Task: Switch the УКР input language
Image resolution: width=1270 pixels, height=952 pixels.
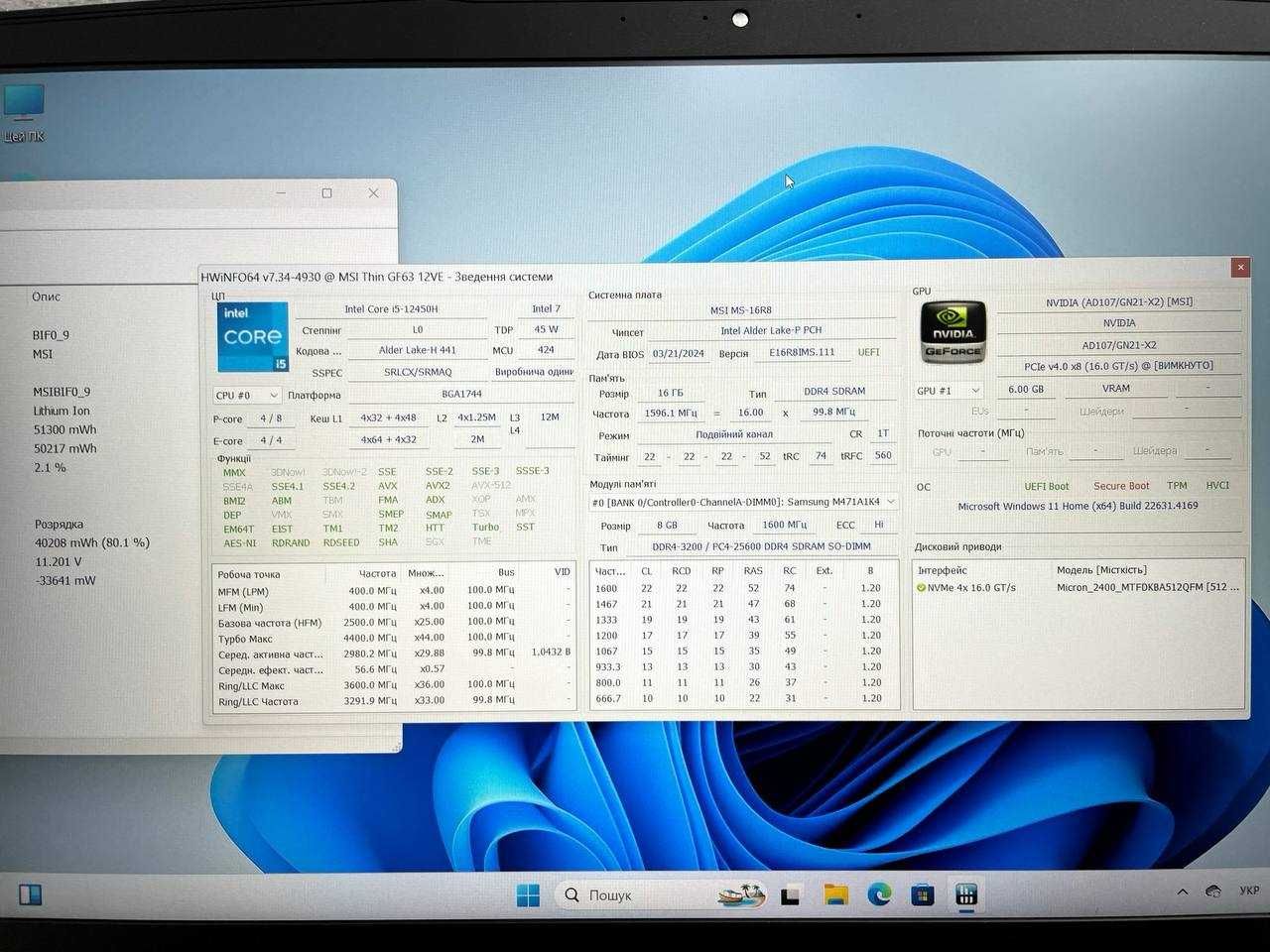Action: click(1249, 892)
